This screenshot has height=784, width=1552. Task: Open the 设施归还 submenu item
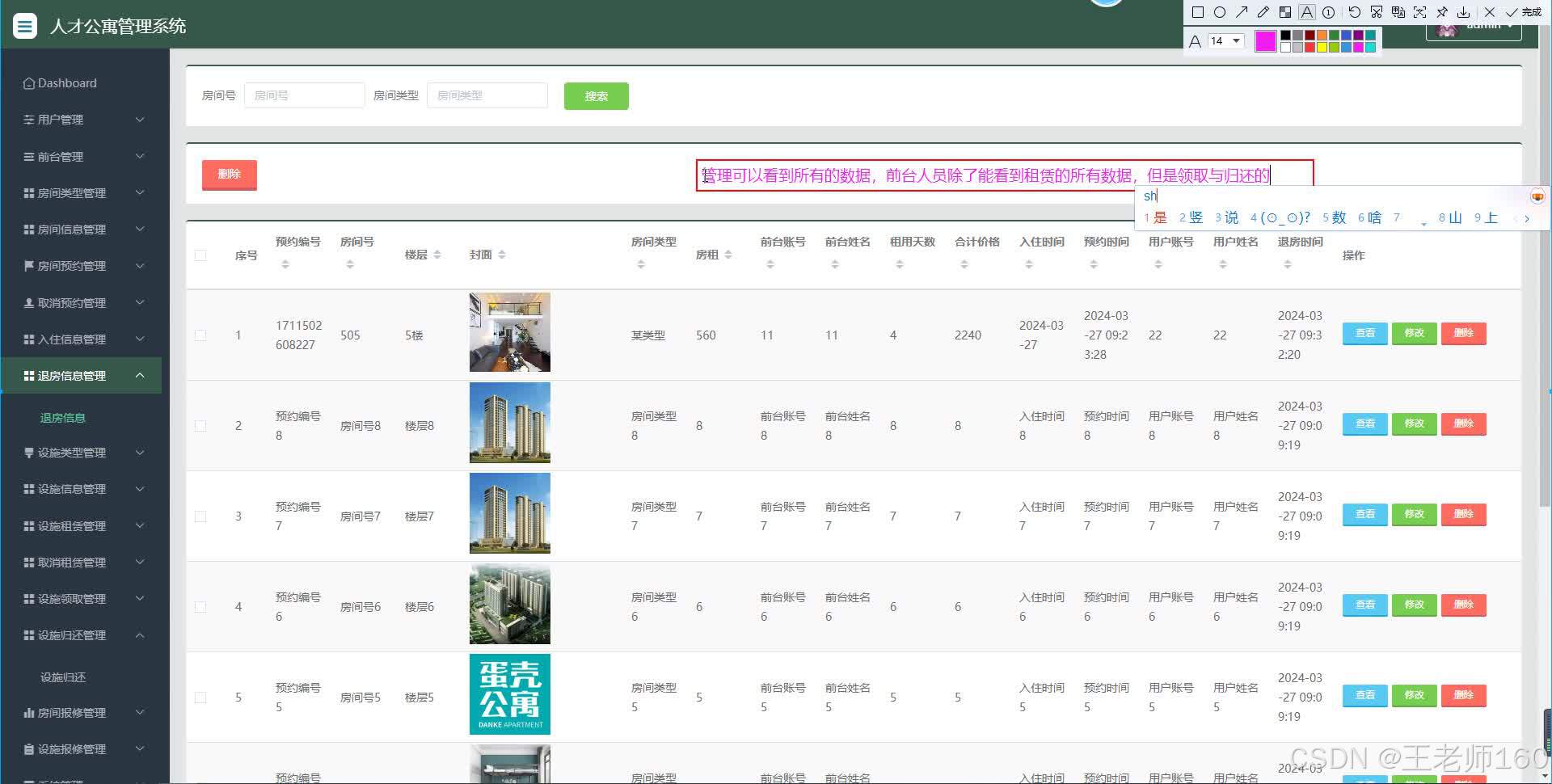pos(63,677)
